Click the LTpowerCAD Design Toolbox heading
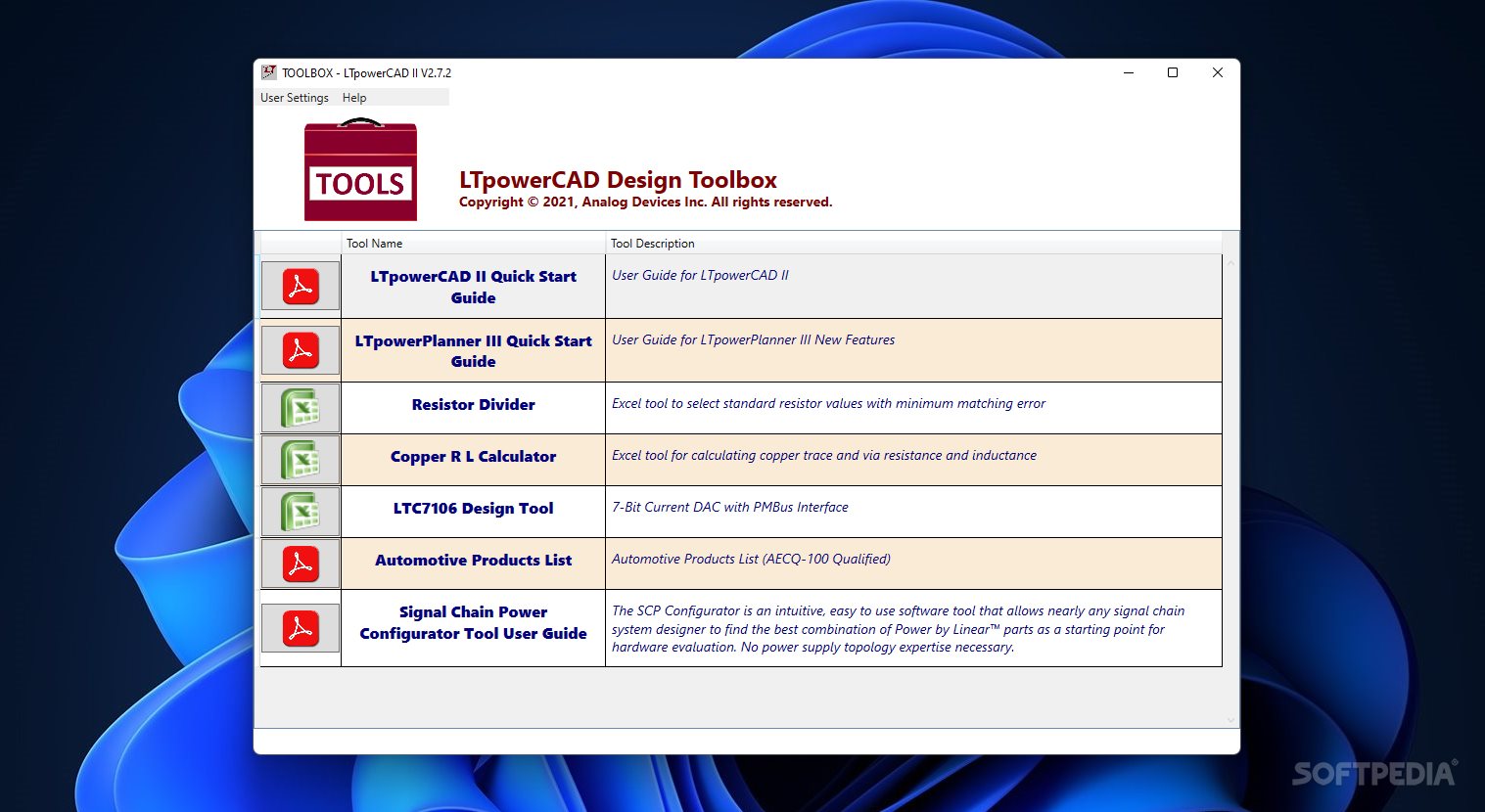 click(618, 180)
